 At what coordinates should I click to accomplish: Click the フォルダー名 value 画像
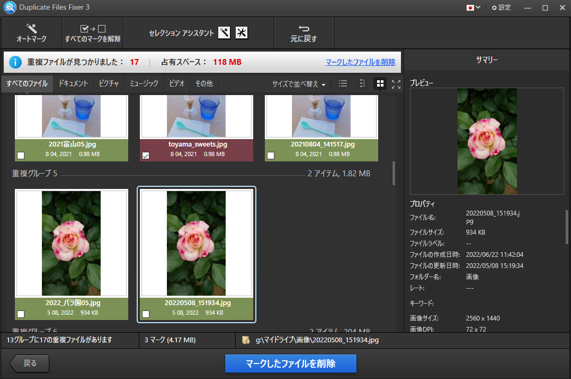pyautogui.click(x=472, y=277)
